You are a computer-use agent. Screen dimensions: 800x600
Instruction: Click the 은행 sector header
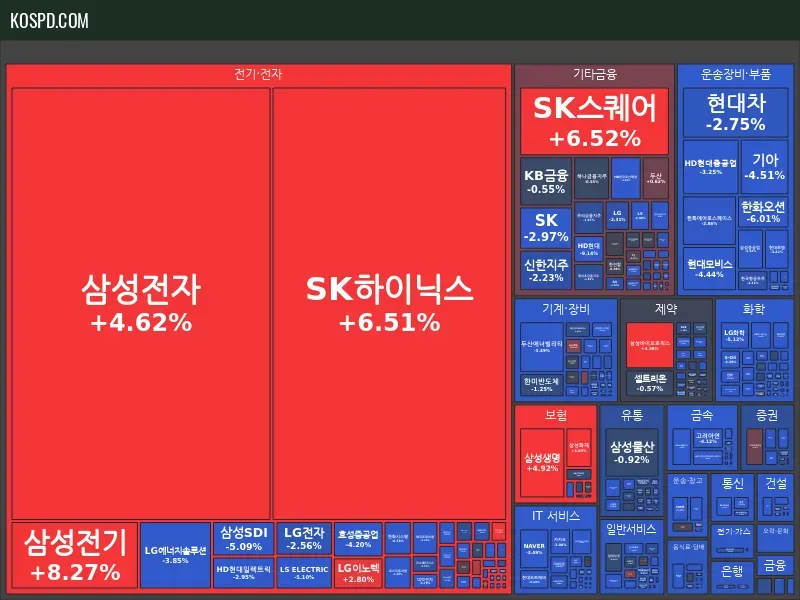tap(733, 570)
